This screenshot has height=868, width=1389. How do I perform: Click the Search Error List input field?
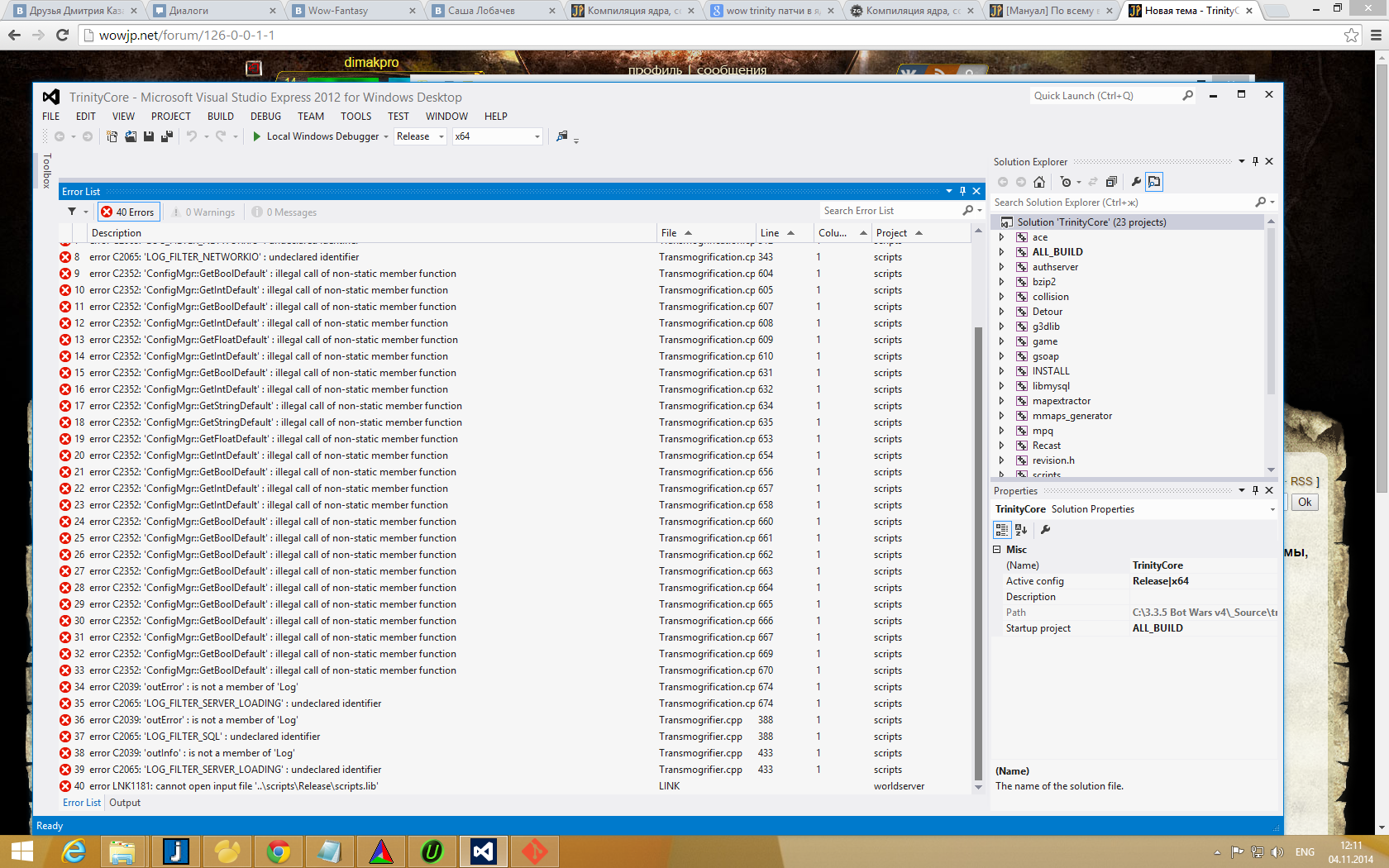889,211
